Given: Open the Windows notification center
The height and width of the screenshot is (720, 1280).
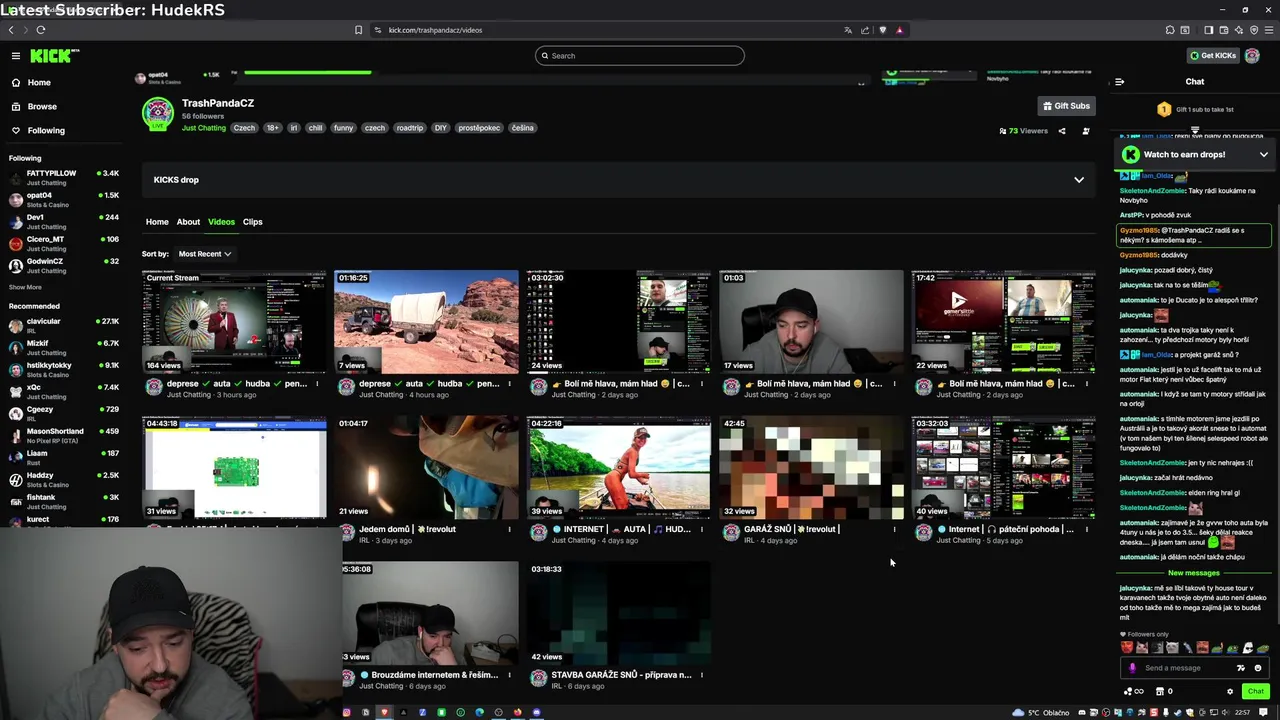Looking at the screenshot, I should point(1263,712).
